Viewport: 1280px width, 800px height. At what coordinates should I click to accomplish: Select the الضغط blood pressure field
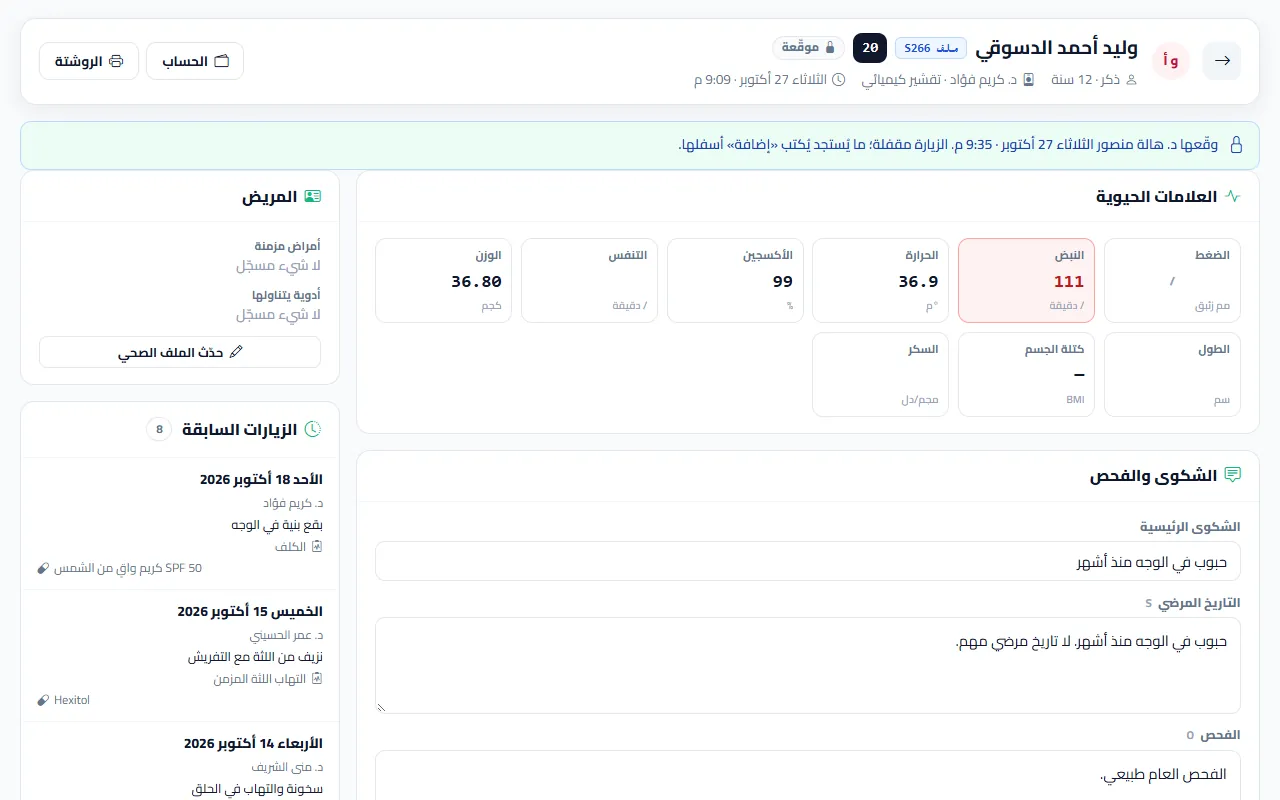pos(1172,280)
